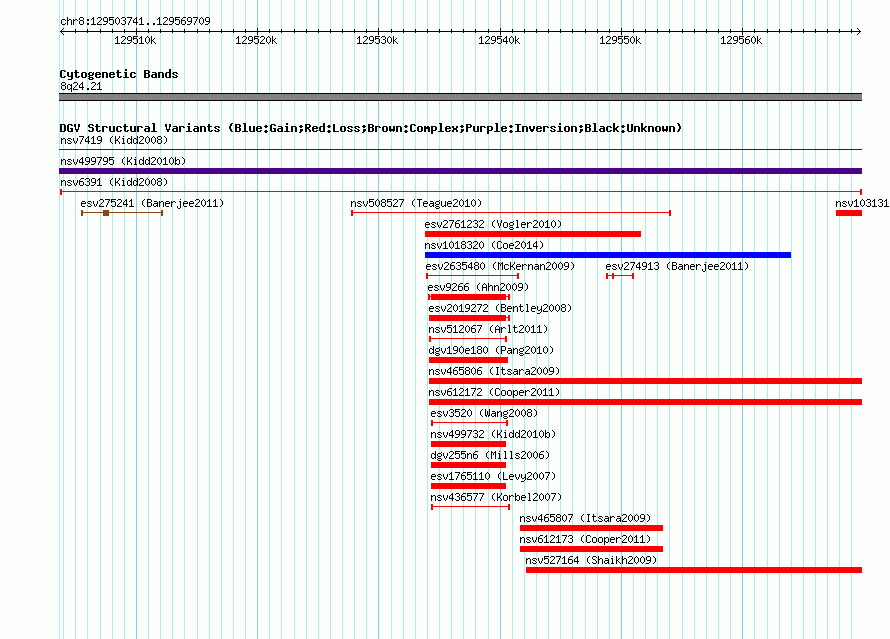
Task: Select the nsv612173 red loss bar
Action: point(591,549)
